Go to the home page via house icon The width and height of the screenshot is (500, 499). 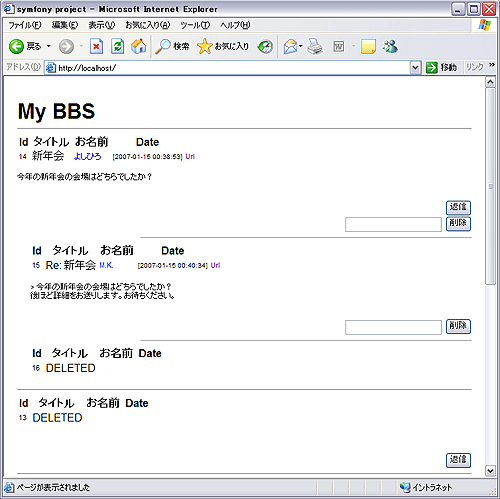(x=138, y=46)
